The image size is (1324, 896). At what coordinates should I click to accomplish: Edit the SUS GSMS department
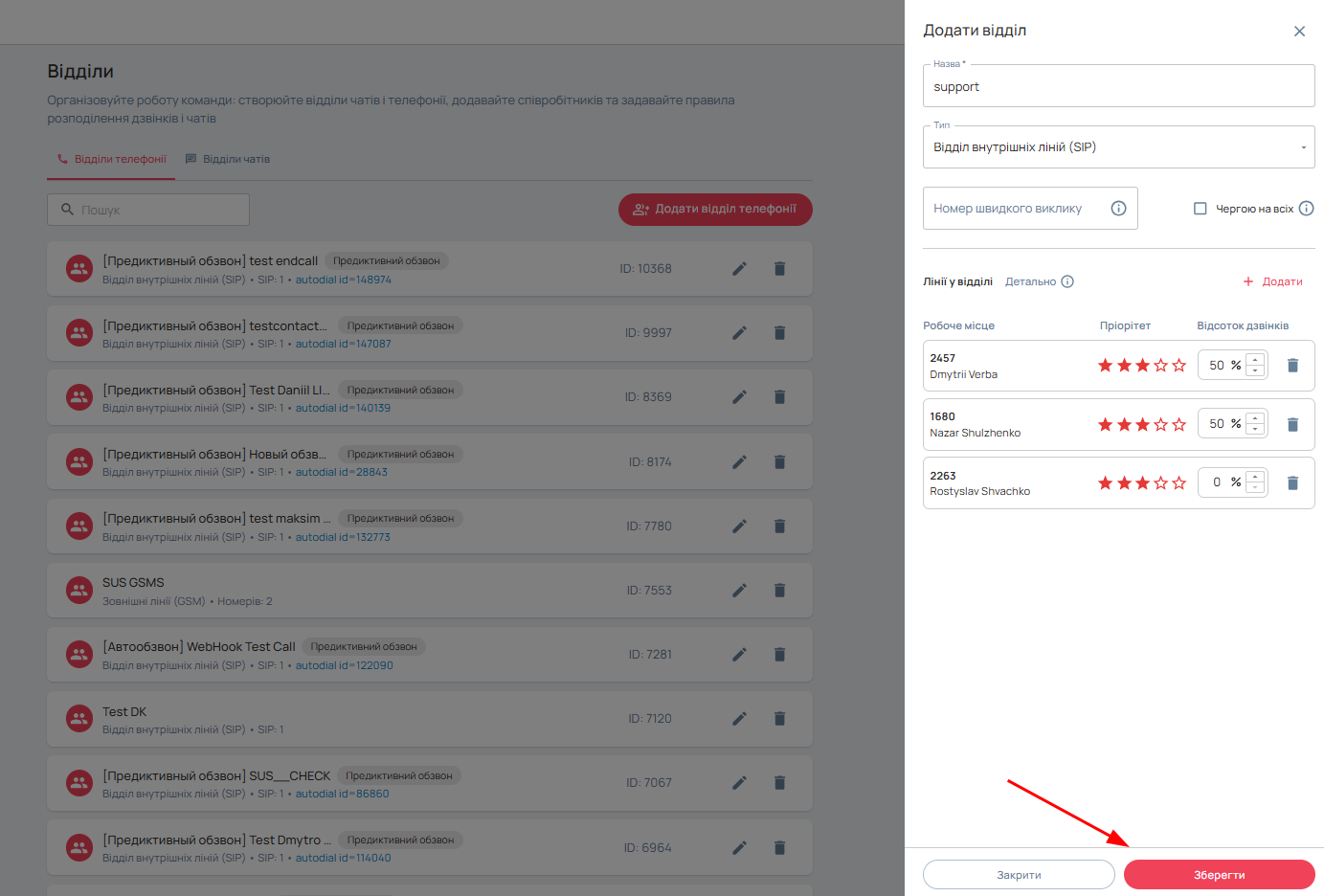coord(739,591)
